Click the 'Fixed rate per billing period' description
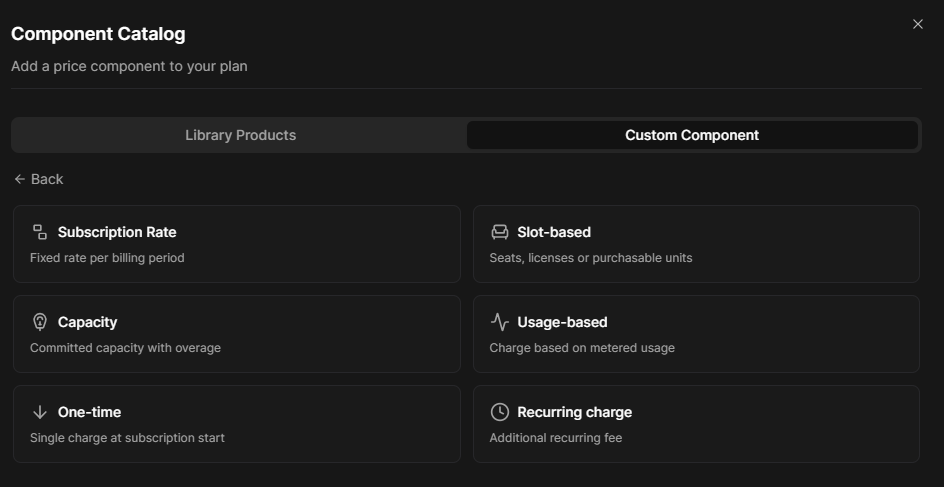The width and height of the screenshot is (944, 487). coord(107,258)
